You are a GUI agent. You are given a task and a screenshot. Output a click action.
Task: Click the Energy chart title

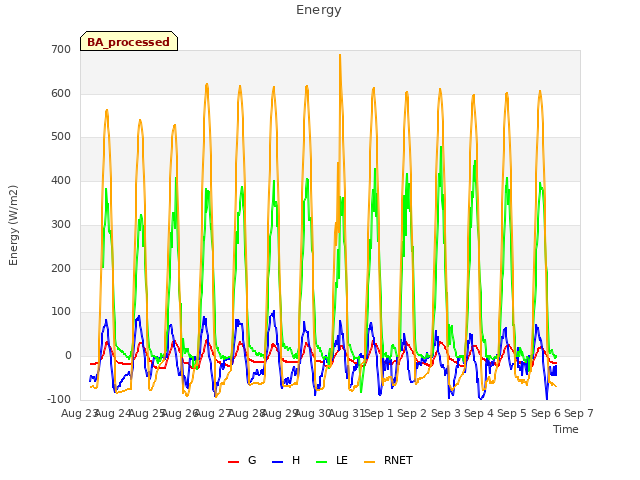point(318,10)
